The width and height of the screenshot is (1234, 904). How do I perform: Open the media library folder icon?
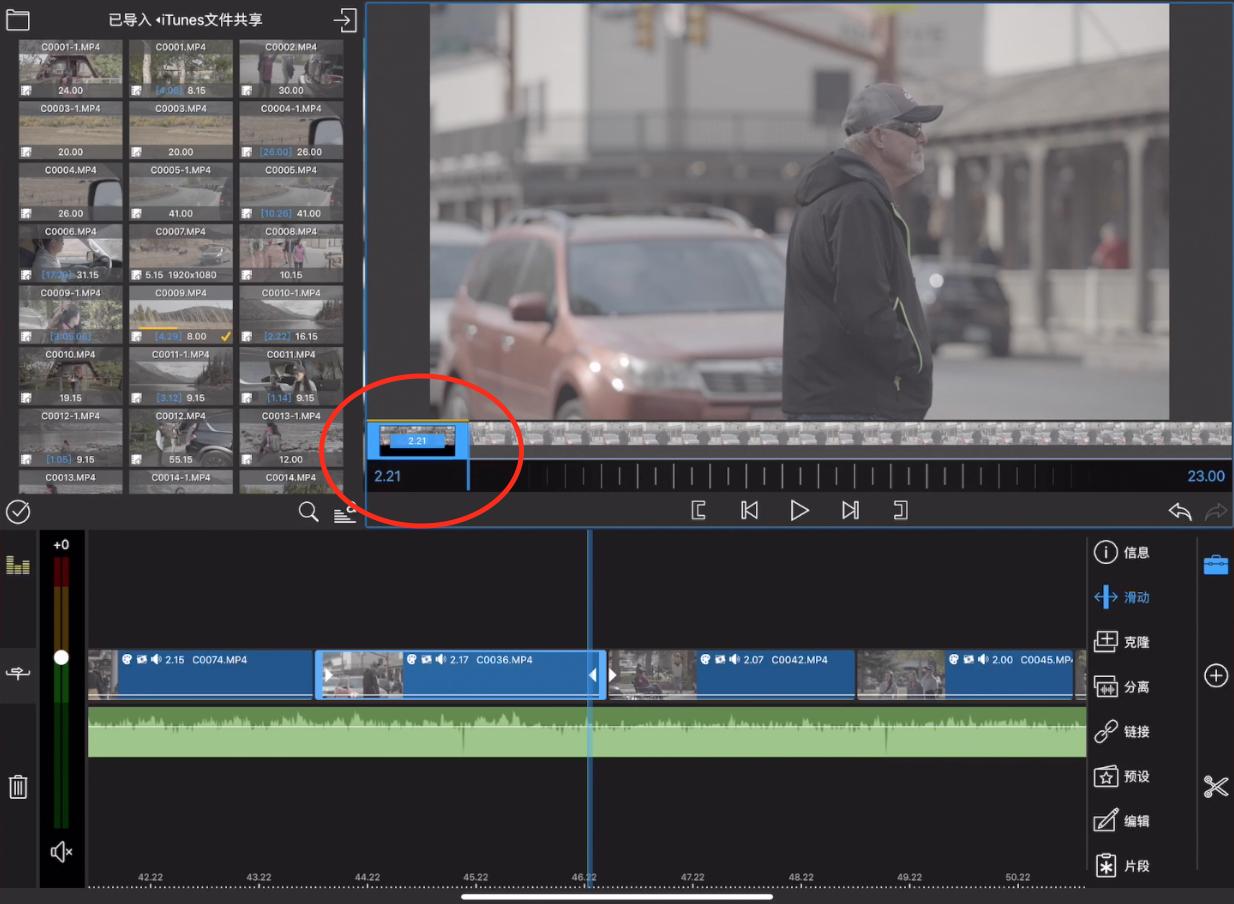[17, 20]
